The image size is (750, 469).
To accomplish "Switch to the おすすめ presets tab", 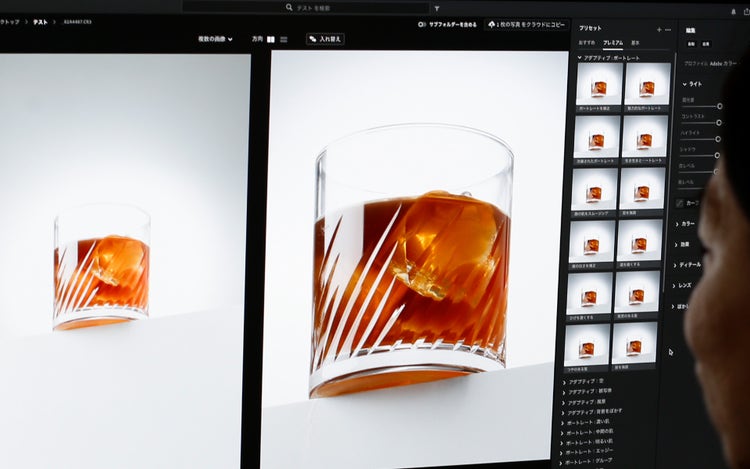I will click(x=587, y=43).
